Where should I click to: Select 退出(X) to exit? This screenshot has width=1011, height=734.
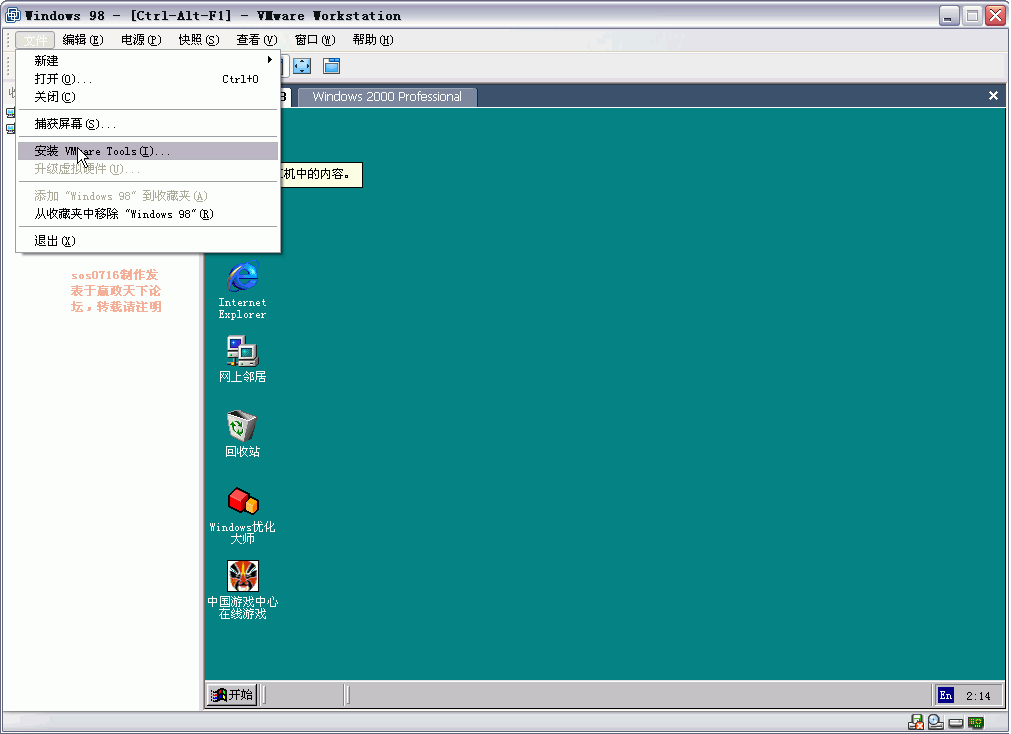pos(148,241)
